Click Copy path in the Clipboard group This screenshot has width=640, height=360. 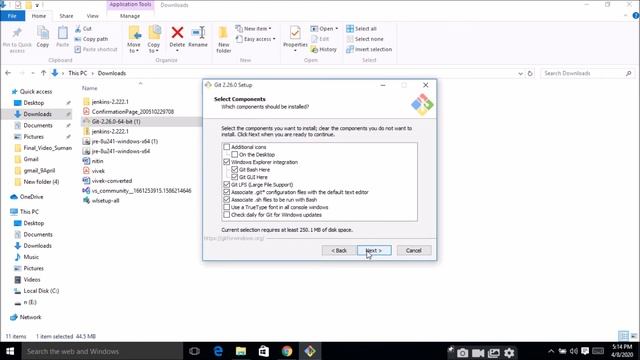[91, 39]
